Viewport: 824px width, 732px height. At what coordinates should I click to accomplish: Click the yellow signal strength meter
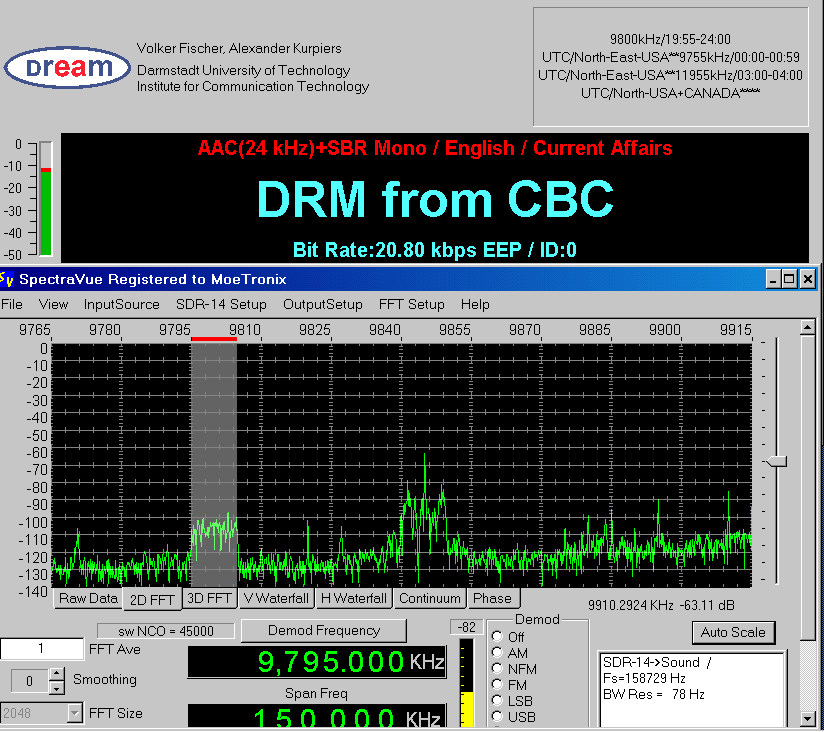click(466, 683)
